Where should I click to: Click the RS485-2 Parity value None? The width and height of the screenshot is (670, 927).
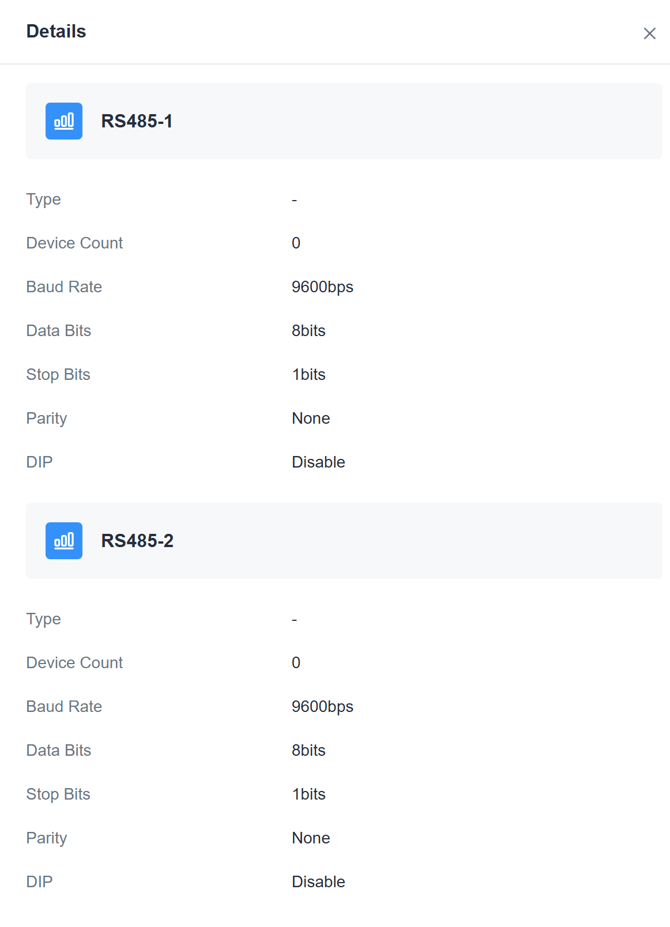tap(310, 838)
